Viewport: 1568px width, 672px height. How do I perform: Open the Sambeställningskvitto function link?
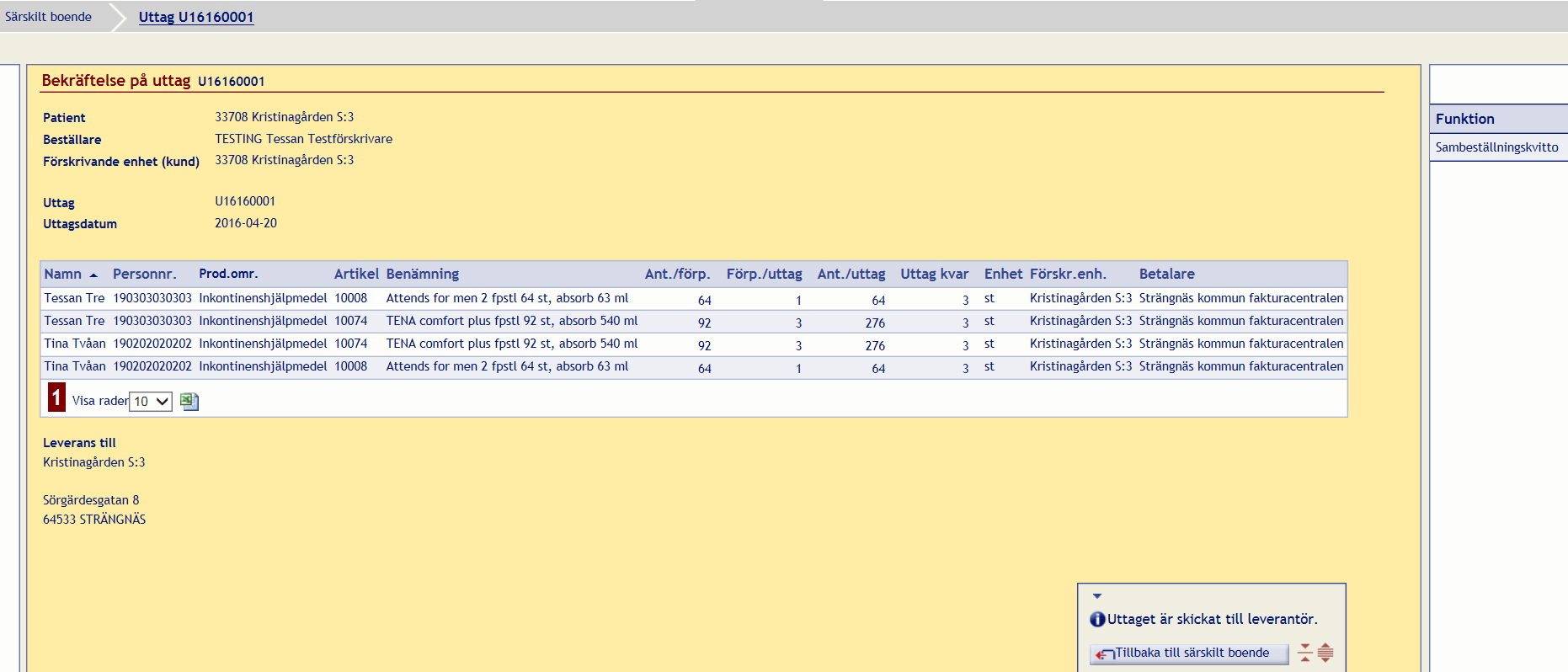[x=1496, y=147]
